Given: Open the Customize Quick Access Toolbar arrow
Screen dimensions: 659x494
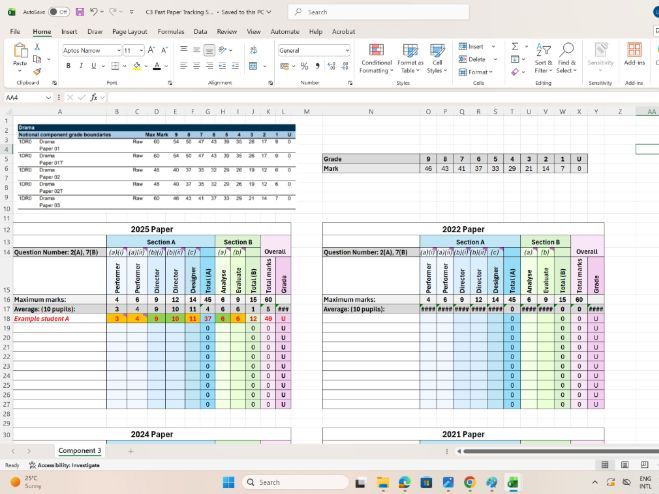Looking at the screenshot, I should [x=132, y=12].
